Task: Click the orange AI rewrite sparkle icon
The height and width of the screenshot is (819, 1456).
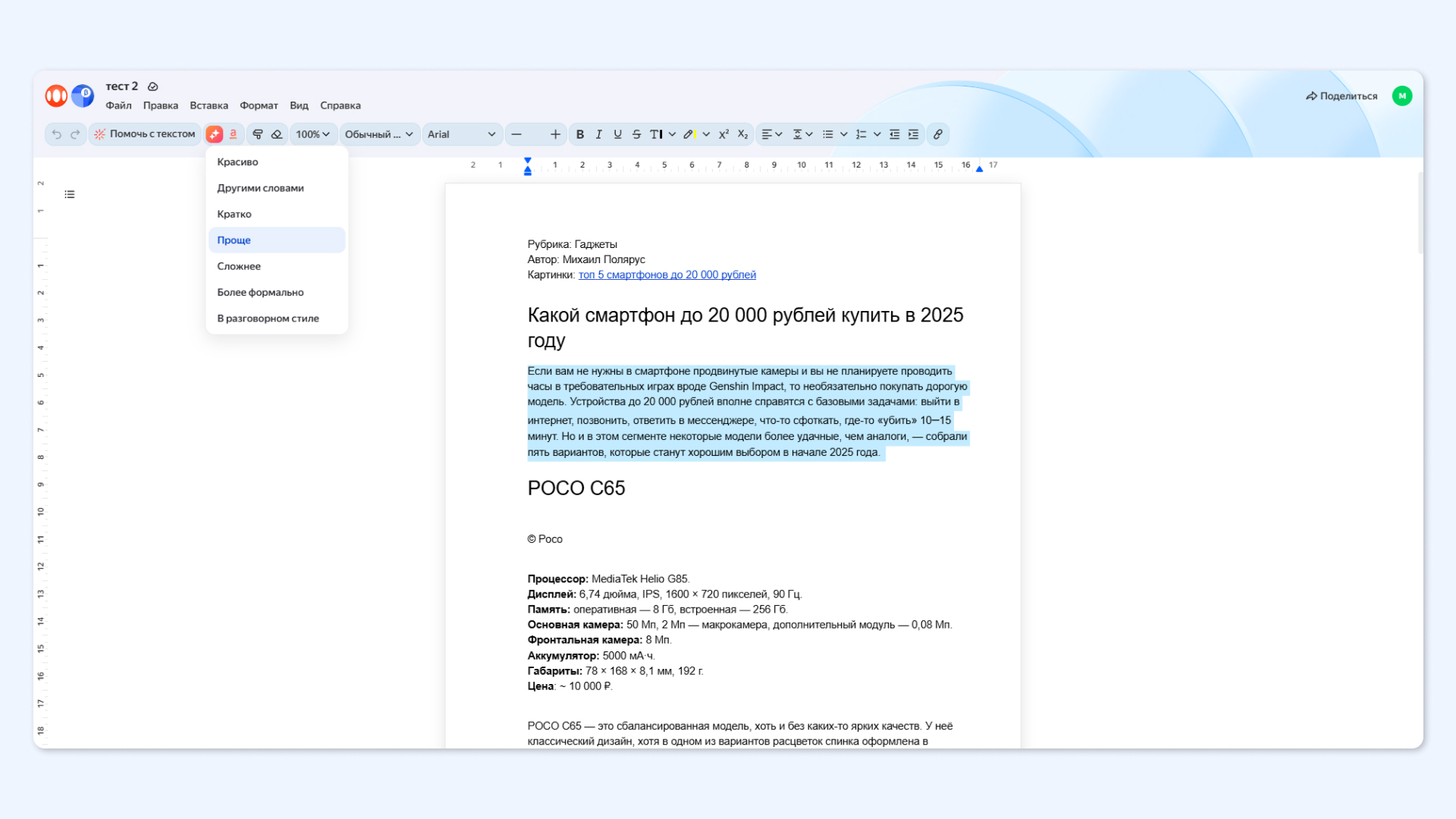Action: (x=215, y=134)
